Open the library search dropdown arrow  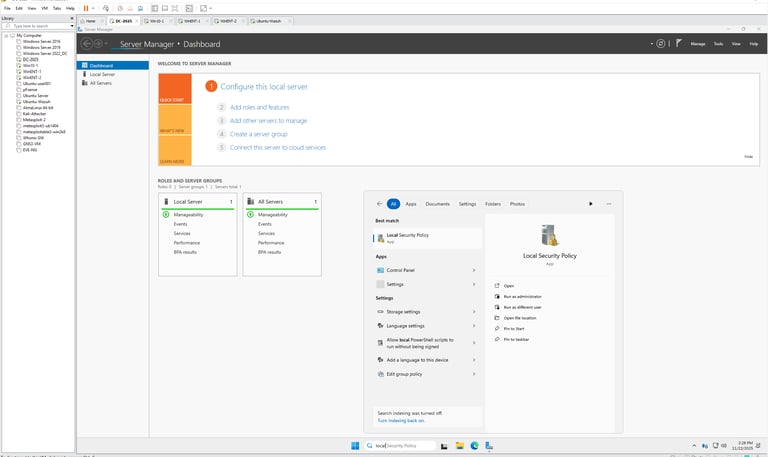click(72, 25)
